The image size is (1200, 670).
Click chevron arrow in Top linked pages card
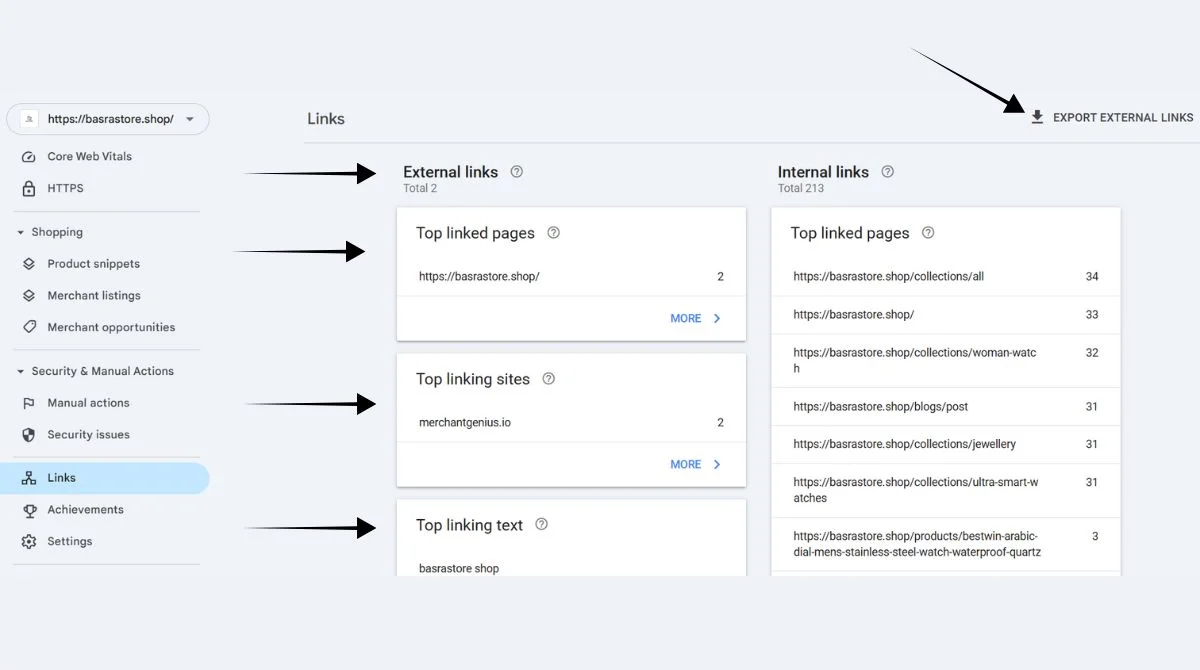pos(717,318)
